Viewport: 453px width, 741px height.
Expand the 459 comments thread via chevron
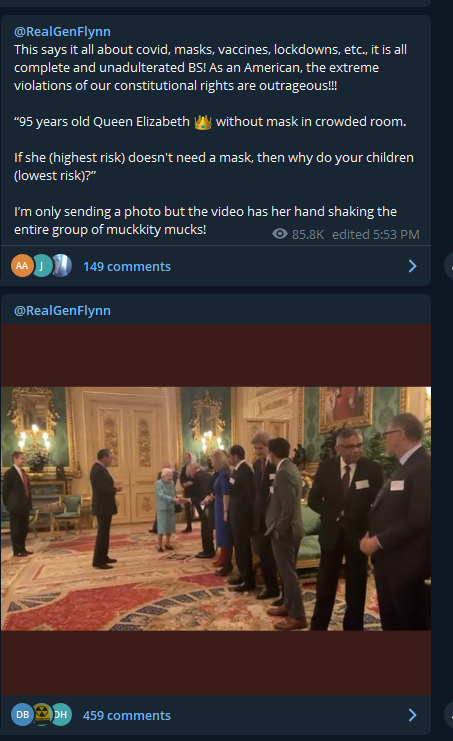tap(412, 715)
